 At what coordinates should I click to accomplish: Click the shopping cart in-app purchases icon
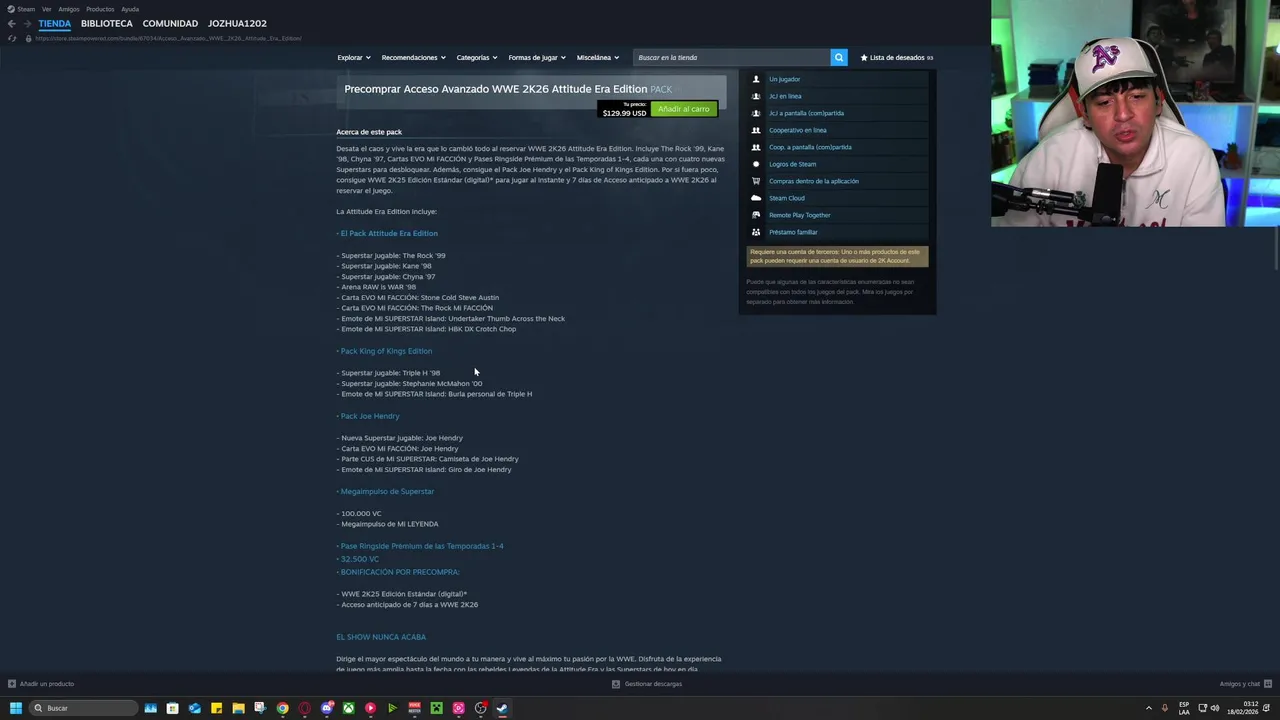click(x=756, y=181)
